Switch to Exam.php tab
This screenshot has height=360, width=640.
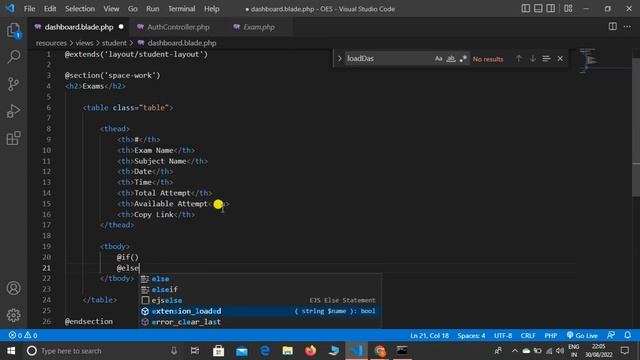point(259,27)
